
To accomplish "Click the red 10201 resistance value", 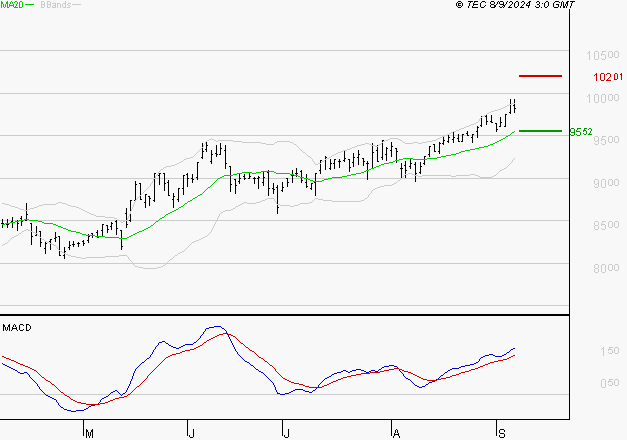I will pos(608,77).
